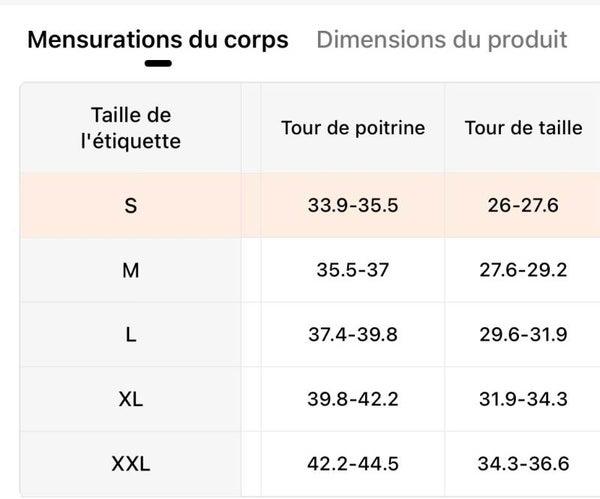600x499 pixels.
Task: Select the highlighted size S row label
Action: tap(130, 206)
